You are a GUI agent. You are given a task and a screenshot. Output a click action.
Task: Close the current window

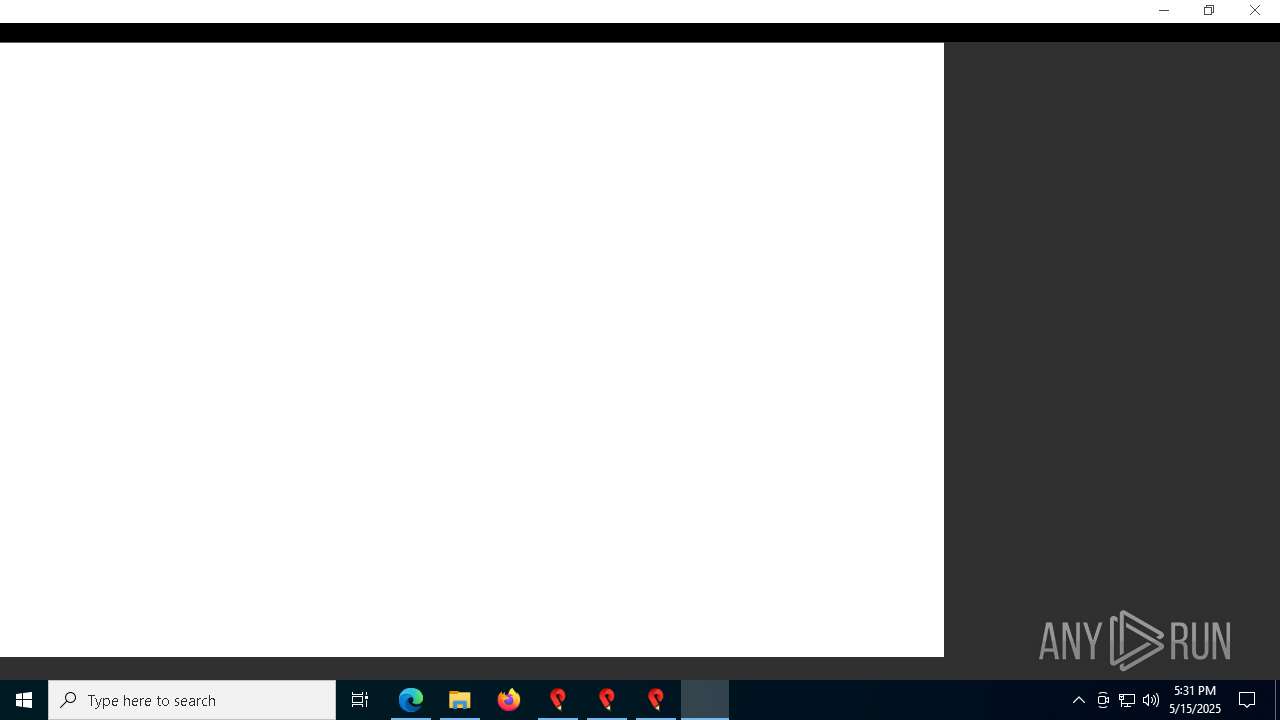point(1255,10)
